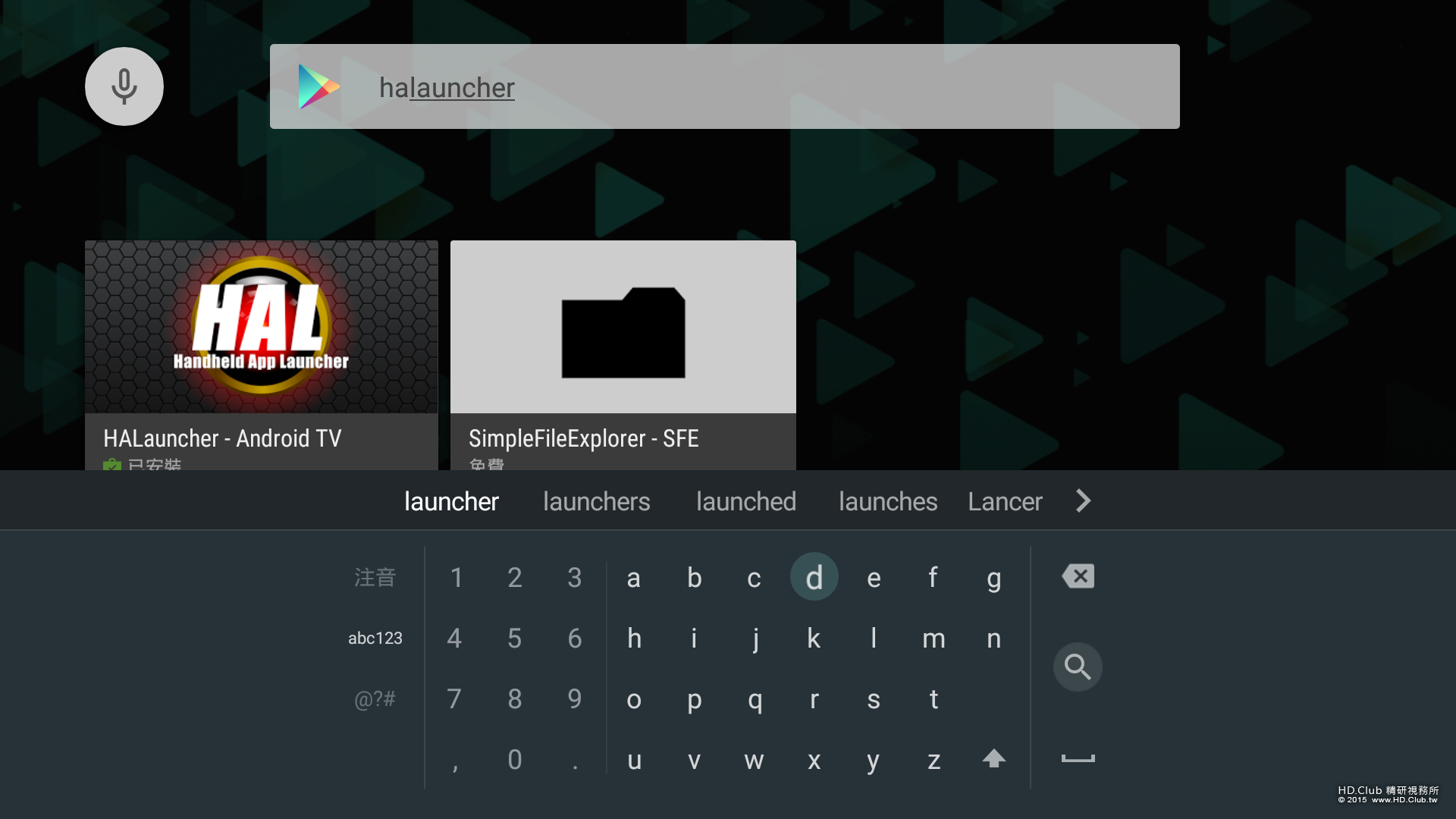This screenshot has width=1456, height=819.
Task: Tap the letter f key
Action: pos(934,578)
